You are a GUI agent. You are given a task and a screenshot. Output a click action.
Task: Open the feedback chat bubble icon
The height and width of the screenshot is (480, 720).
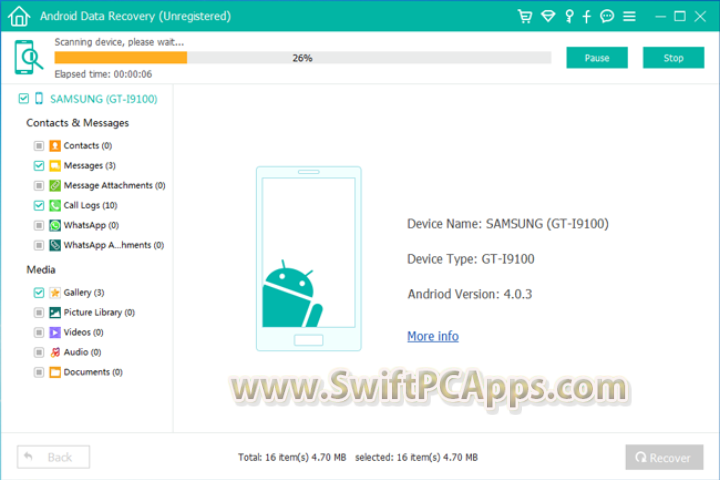tap(607, 16)
